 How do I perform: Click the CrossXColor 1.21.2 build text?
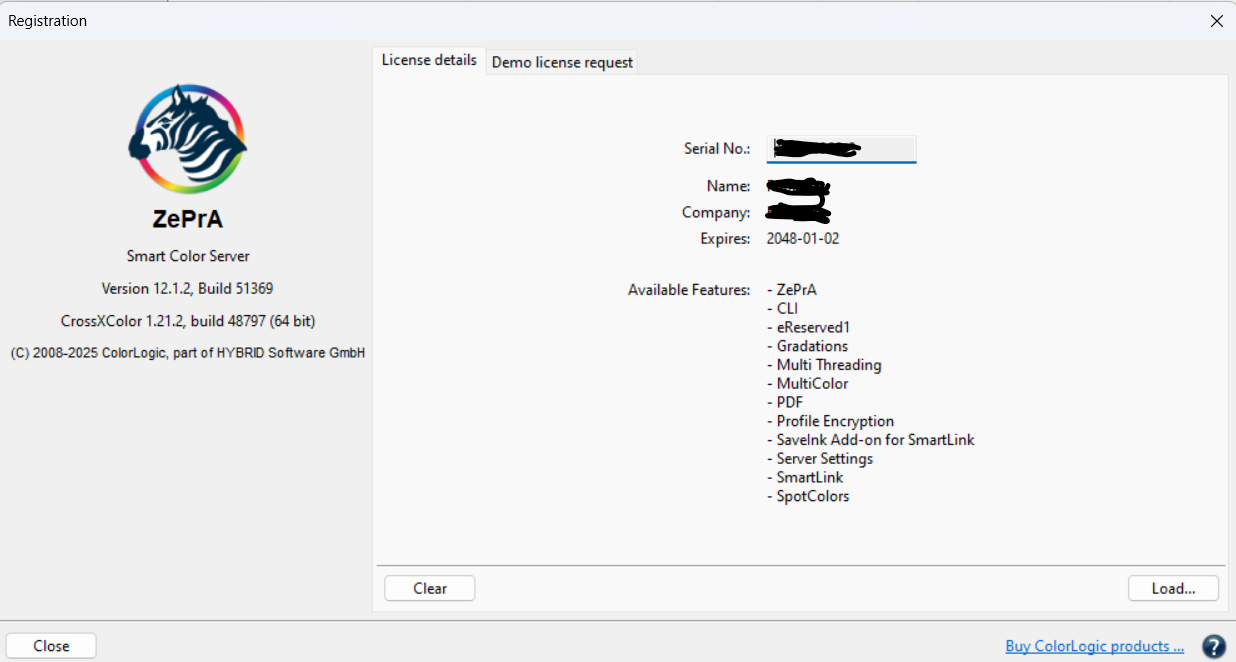pyautogui.click(x=188, y=321)
